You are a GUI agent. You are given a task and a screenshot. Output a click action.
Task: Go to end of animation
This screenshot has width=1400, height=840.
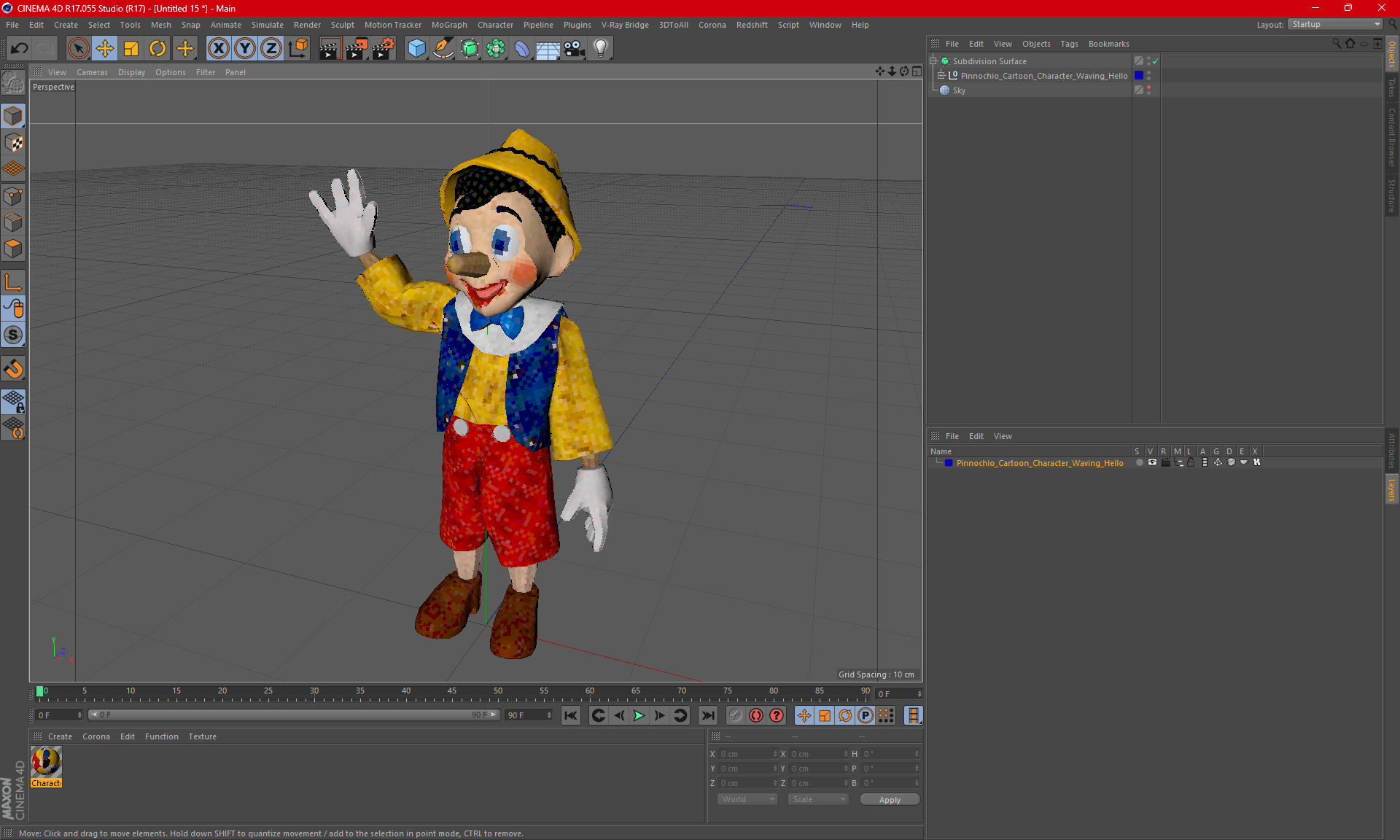pyautogui.click(x=707, y=715)
